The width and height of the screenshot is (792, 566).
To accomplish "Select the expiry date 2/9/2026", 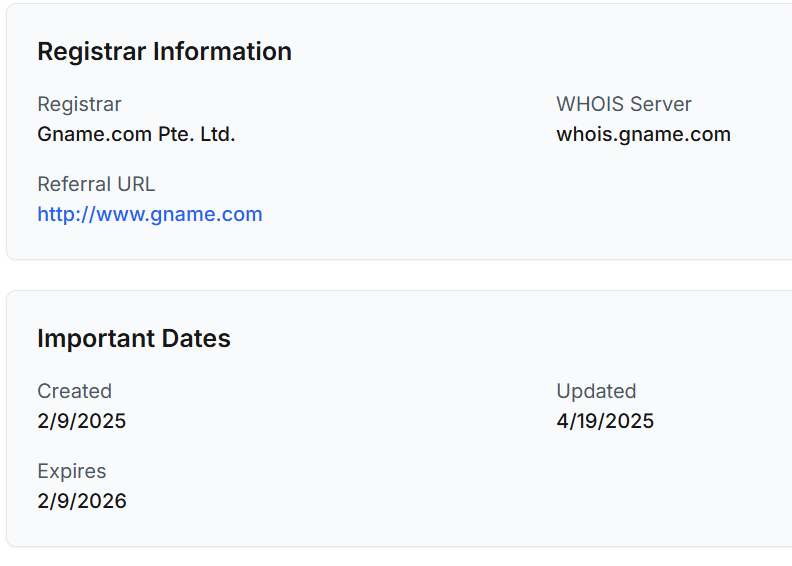I will coord(82,501).
